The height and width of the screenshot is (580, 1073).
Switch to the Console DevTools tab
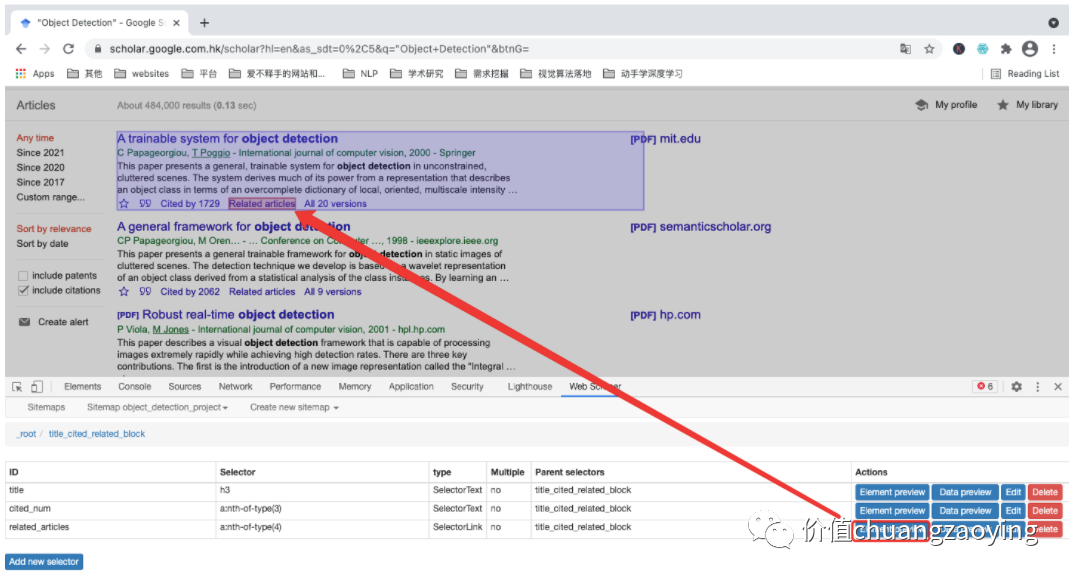point(135,387)
